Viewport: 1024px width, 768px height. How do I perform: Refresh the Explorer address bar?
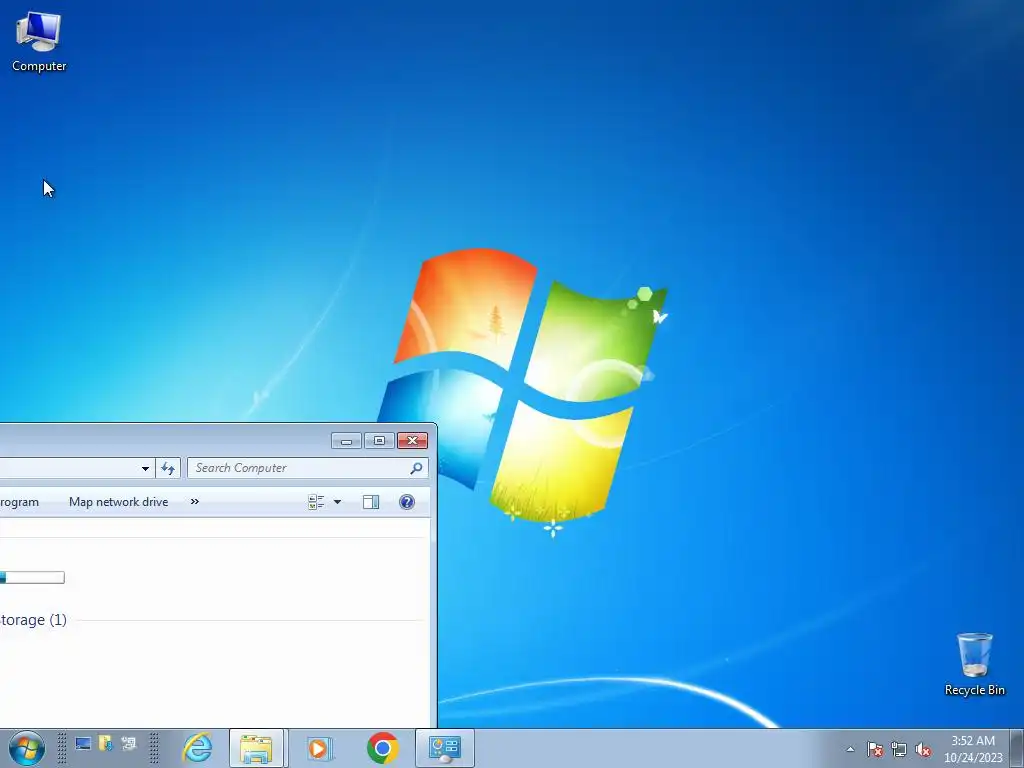(x=168, y=468)
